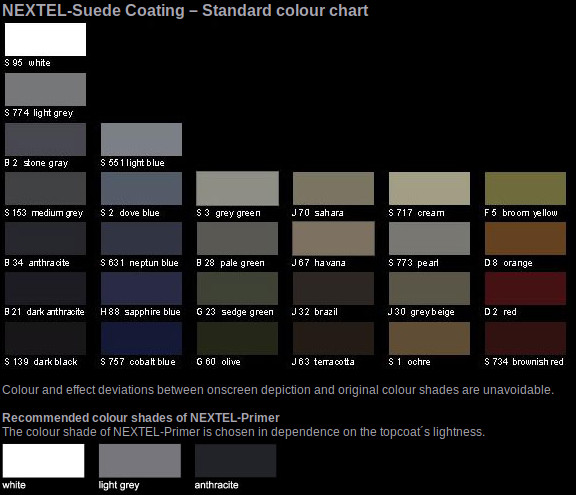Select the J 30 grey beige swatch
The width and height of the screenshot is (576, 495).
coord(429,288)
